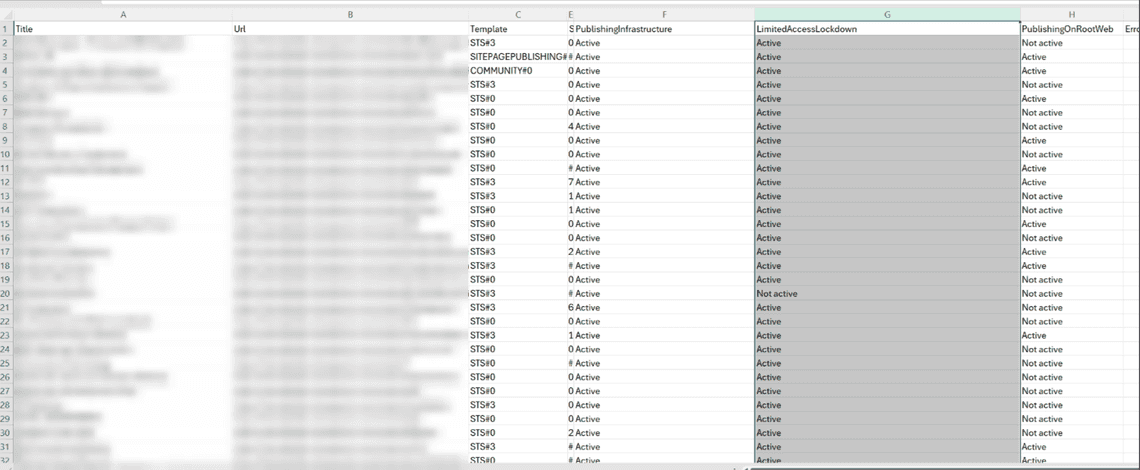Select column C header
The height and width of the screenshot is (470, 1140).
click(518, 15)
